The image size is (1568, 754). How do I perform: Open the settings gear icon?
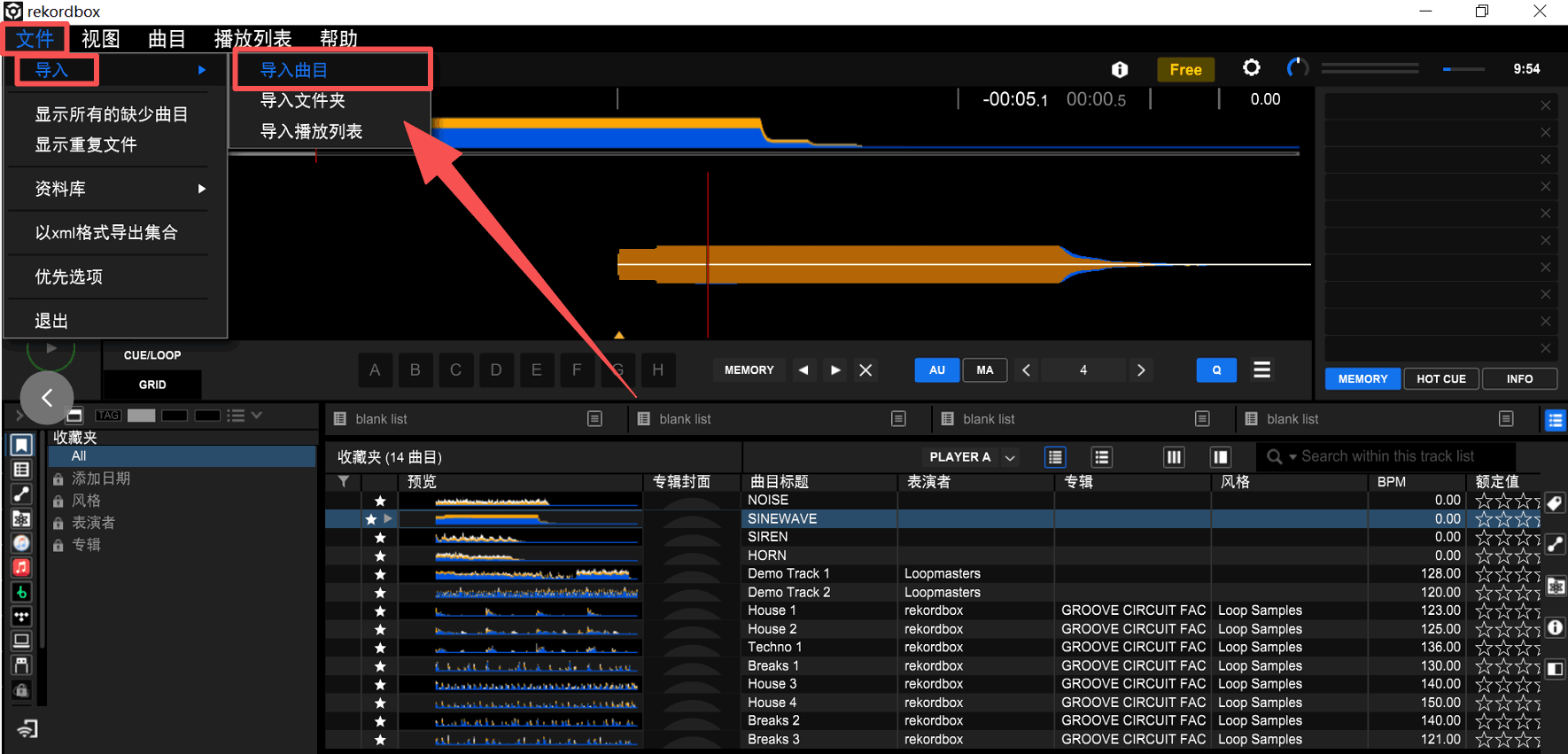click(x=1251, y=68)
